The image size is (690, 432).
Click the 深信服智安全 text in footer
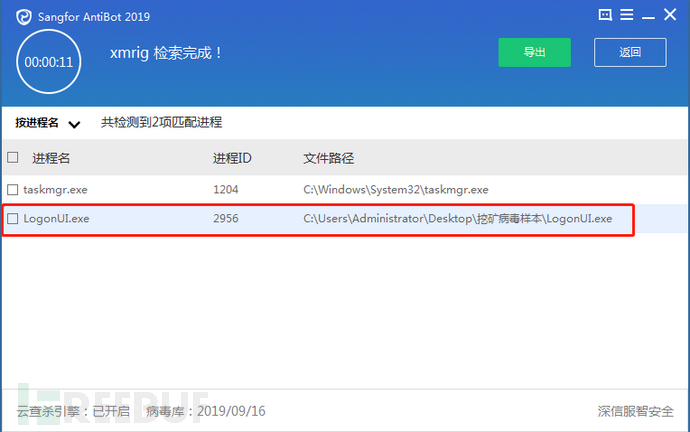pyautogui.click(x=634, y=411)
